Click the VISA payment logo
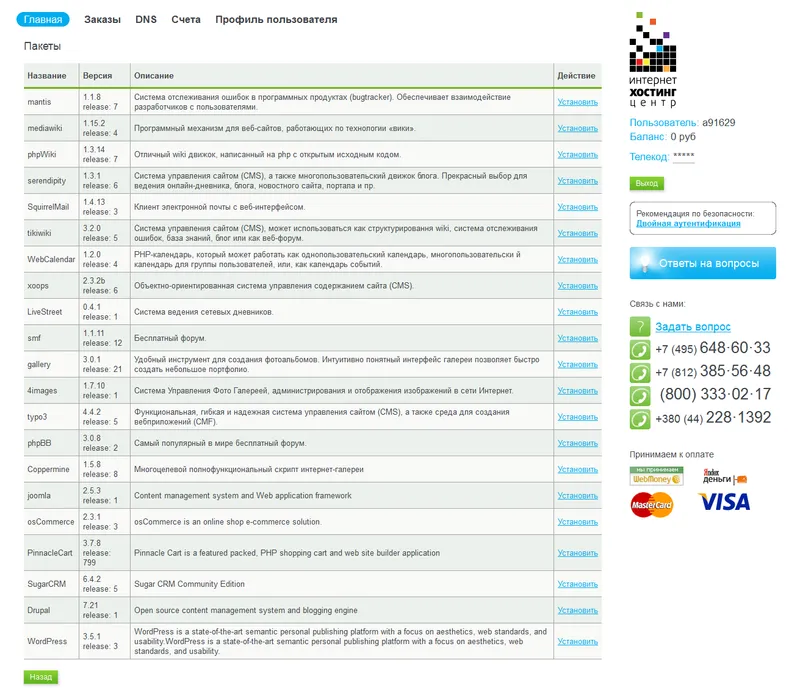Viewport: 800px width, 697px height. (x=724, y=502)
